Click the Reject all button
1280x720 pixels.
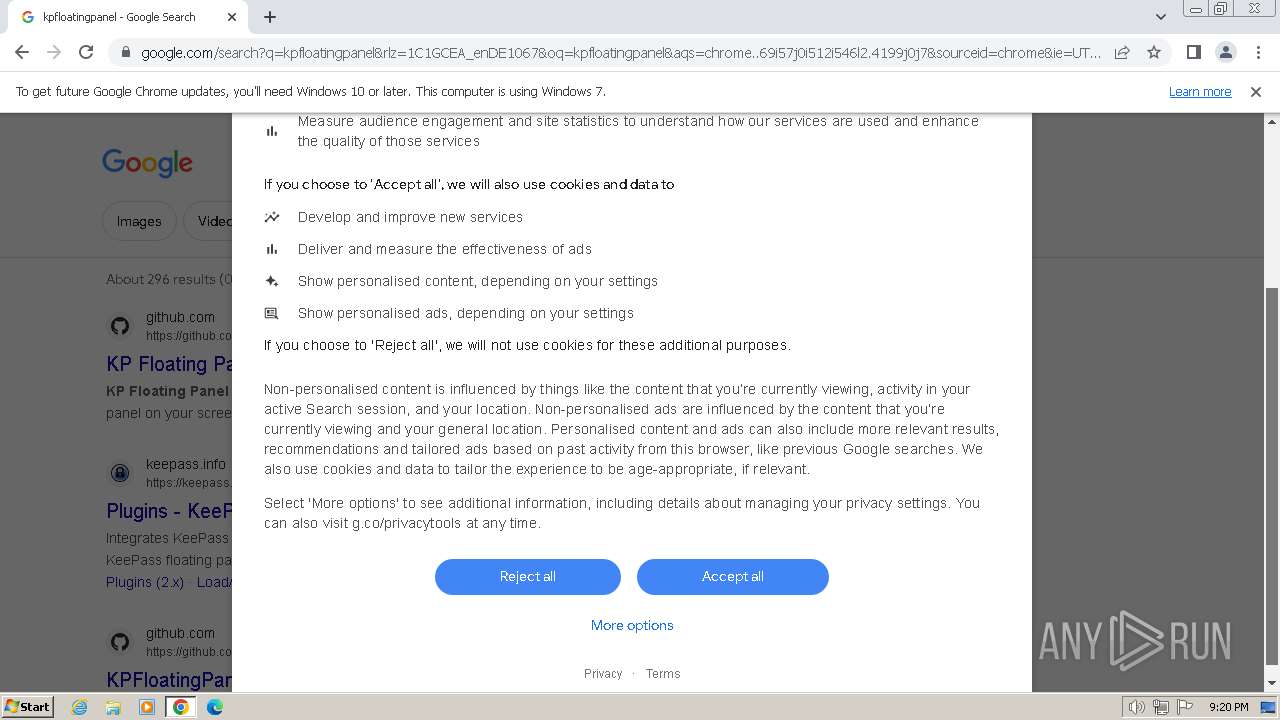pyautogui.click(x=528, y=577)
